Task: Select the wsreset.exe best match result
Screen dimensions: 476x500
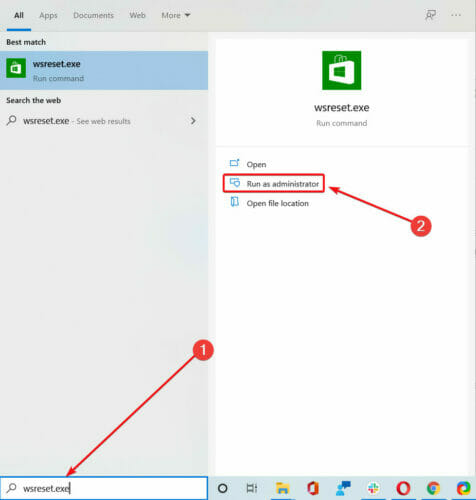Action: click(x=104, y=70)
